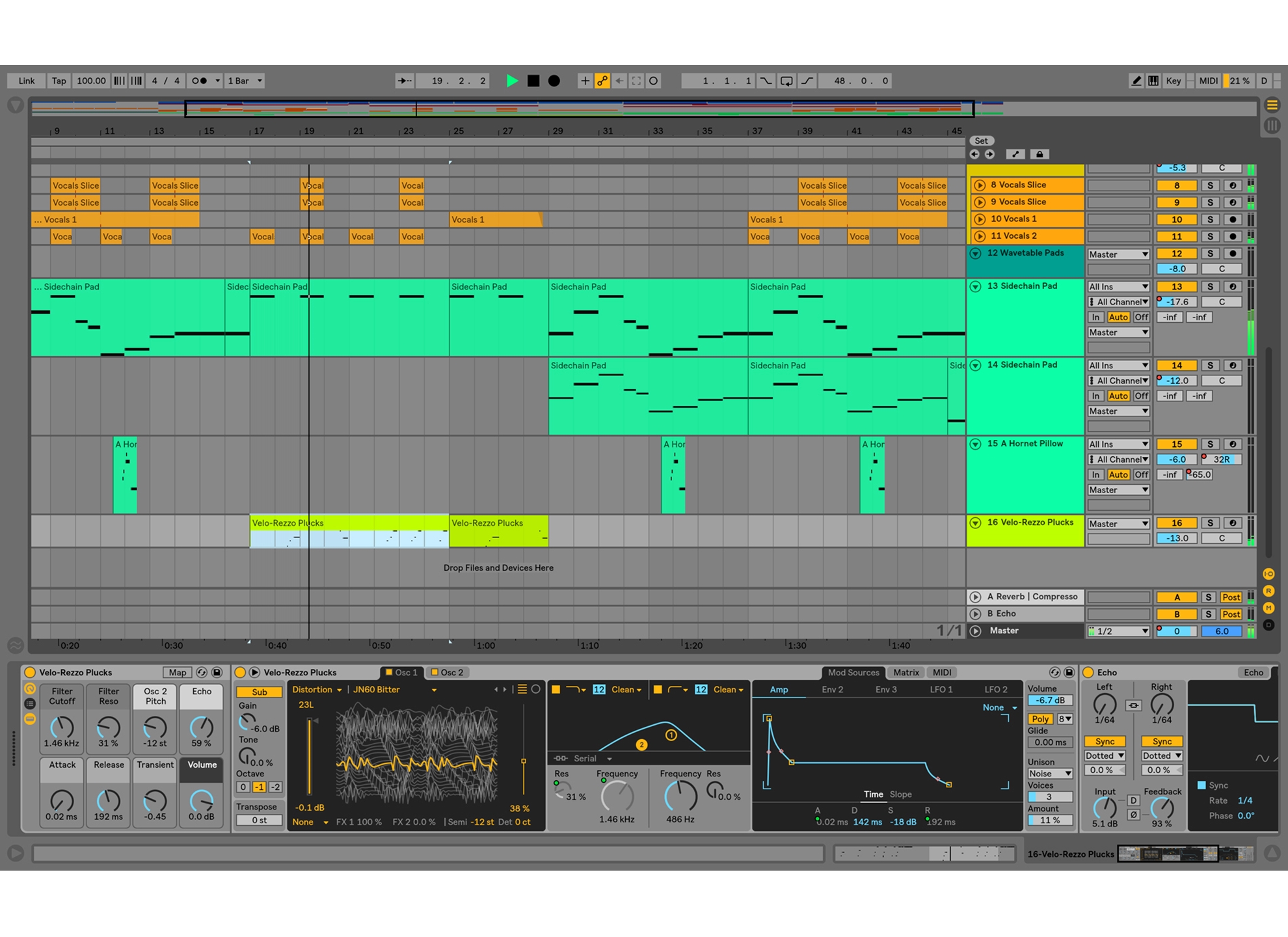The width and height of the screenshot is (1288, 937).
Task: Open the Env 2 tab
Action: tap(832, 690)
